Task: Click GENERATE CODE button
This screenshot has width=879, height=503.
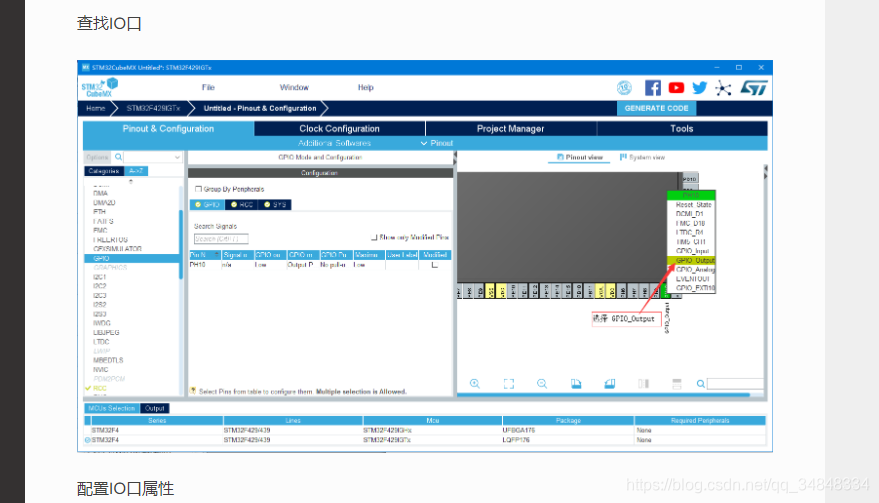Action: pyautogui.click(x=656, y=108)
